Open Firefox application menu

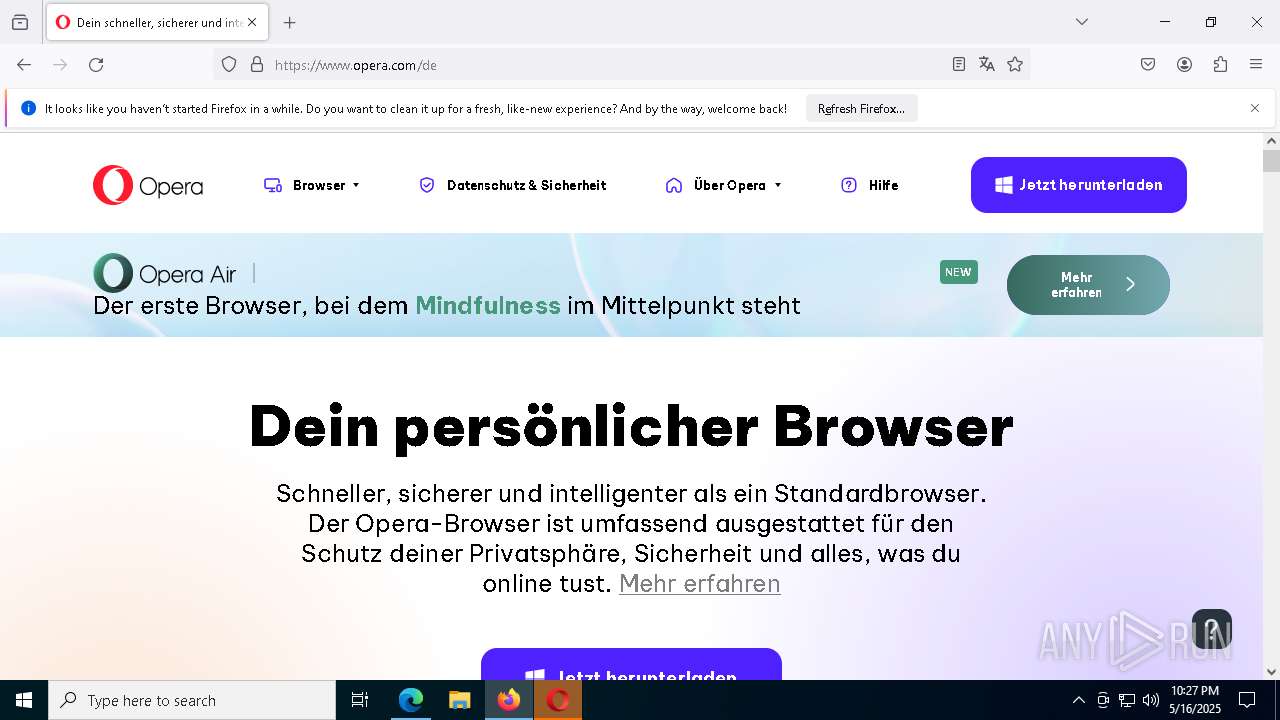tap(1256, 64)
